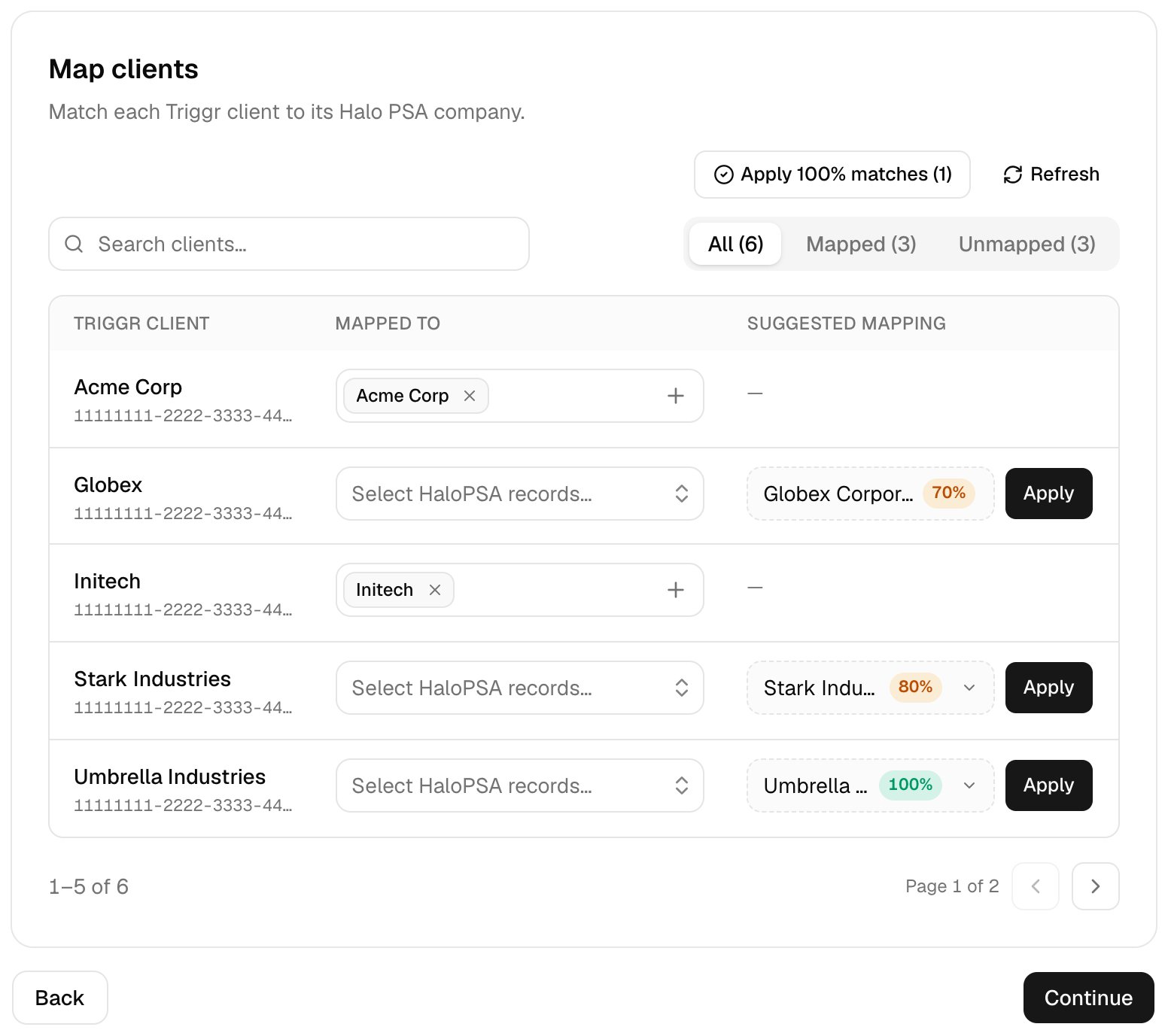The width and height of the screenshot is (1168, 1036).
Task: Apply suggested mapping for Globex
Action: coord(1048,494)
